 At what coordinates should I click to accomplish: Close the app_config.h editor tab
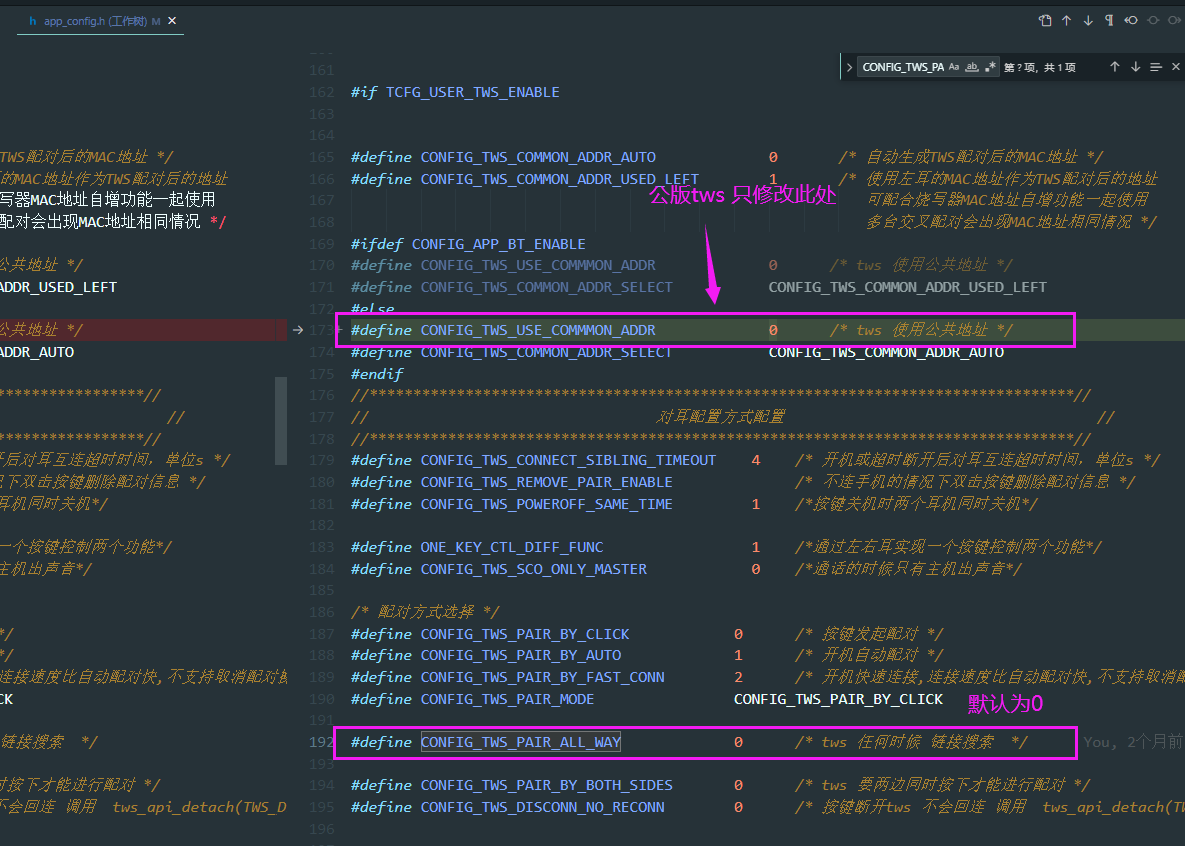click(172, 20)
